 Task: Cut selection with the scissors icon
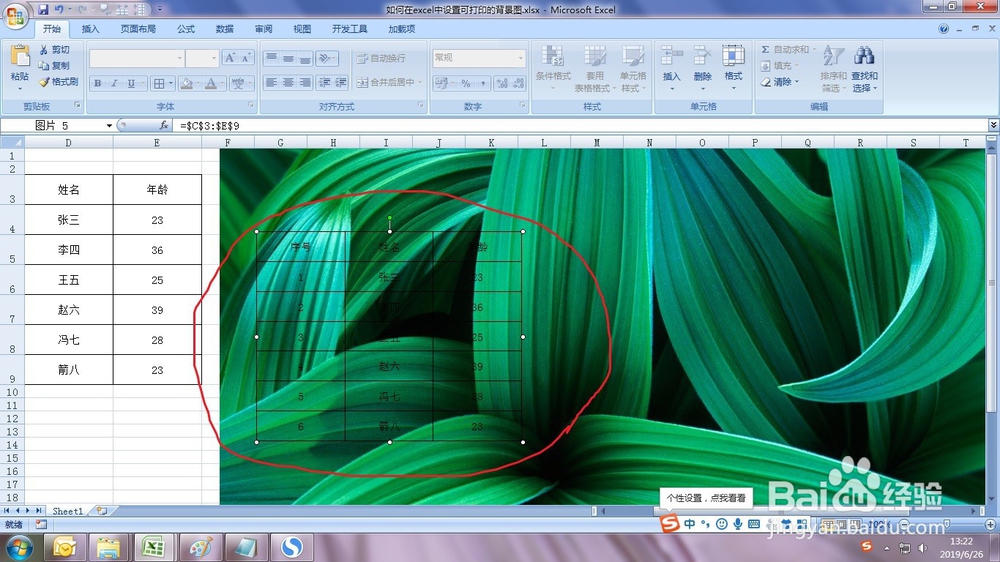click(54, 50)
